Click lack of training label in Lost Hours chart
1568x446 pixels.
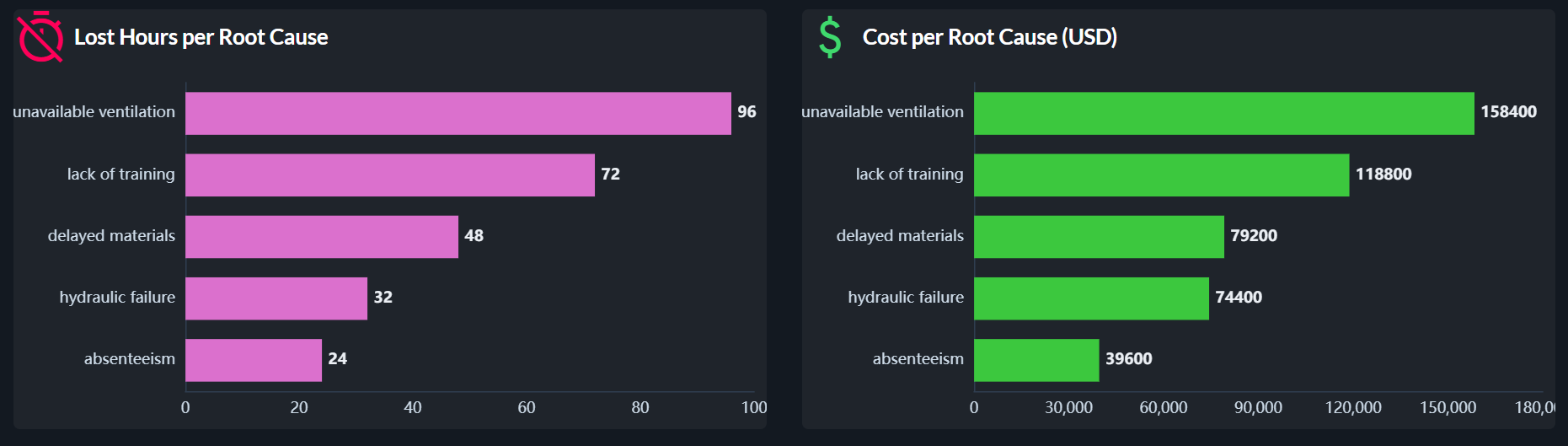121,175
